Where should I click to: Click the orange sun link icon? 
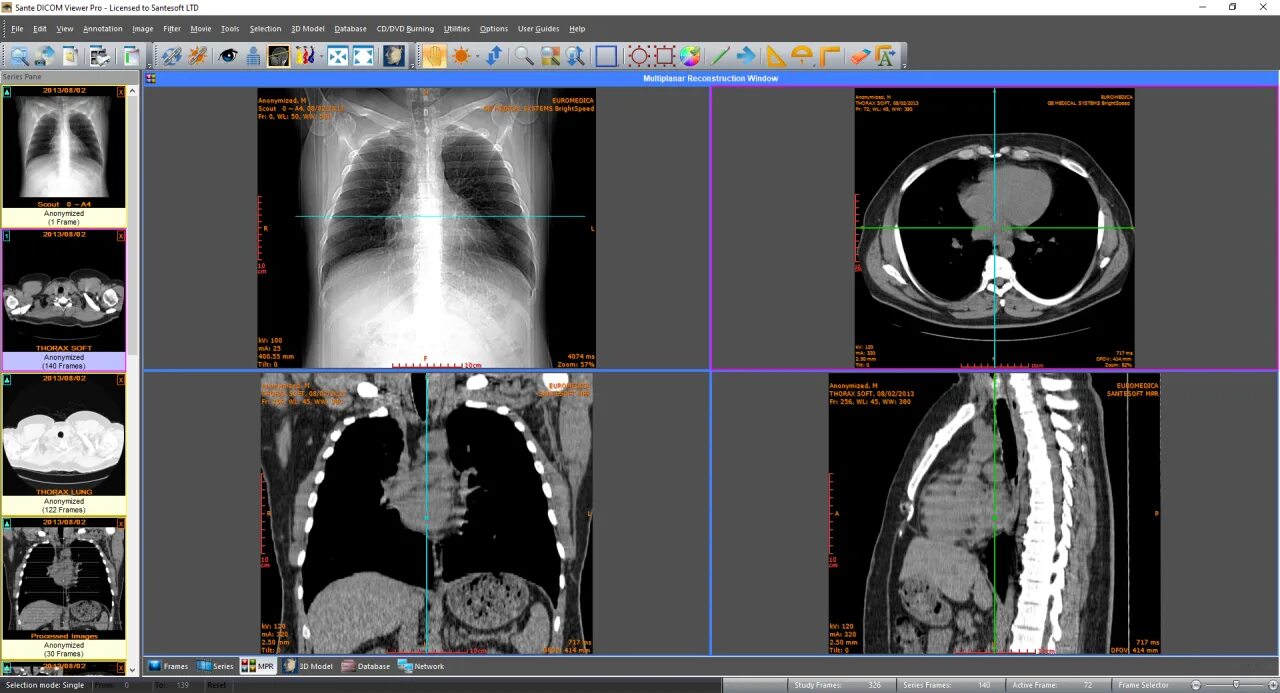click(x=198, y=56)
